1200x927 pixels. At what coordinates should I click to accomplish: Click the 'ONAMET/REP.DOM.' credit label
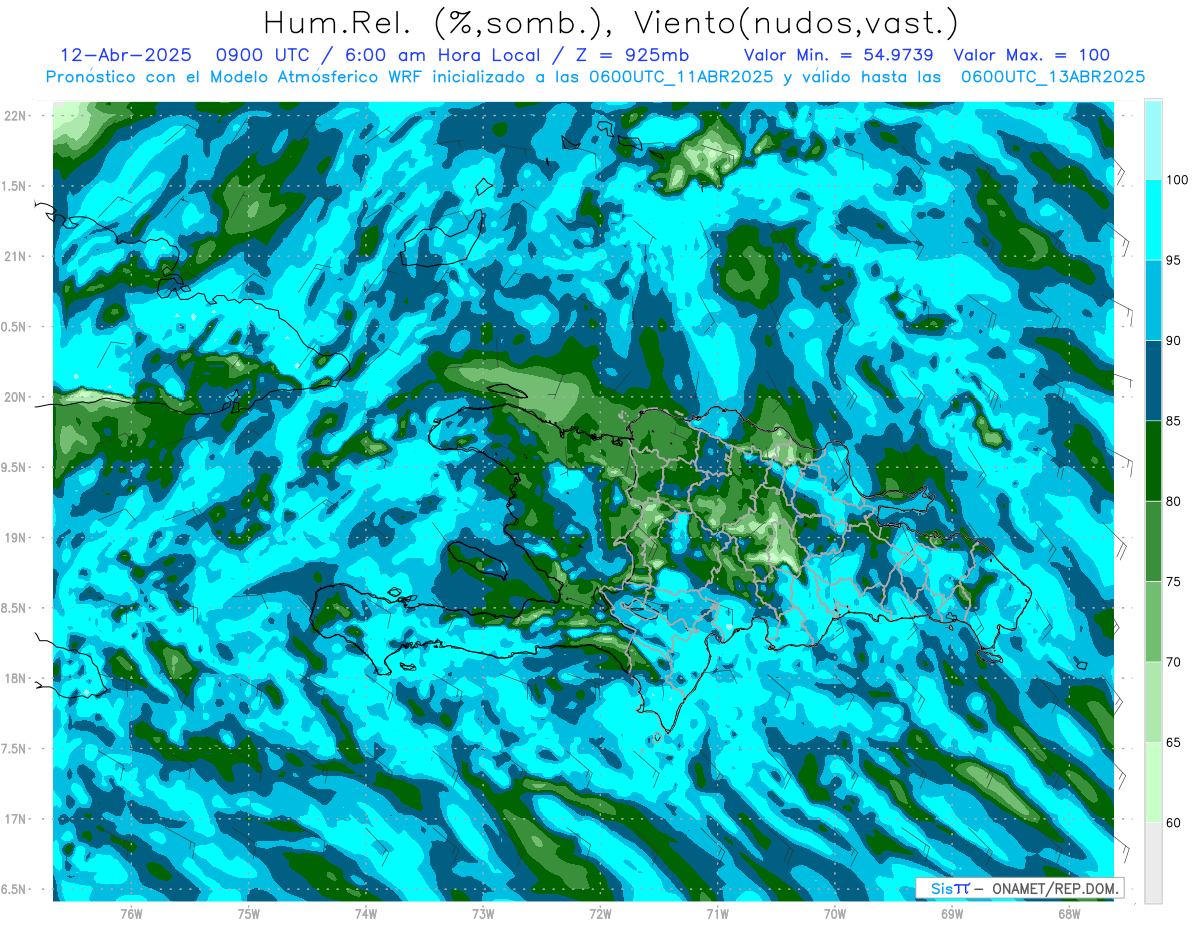coord(1055,888)
